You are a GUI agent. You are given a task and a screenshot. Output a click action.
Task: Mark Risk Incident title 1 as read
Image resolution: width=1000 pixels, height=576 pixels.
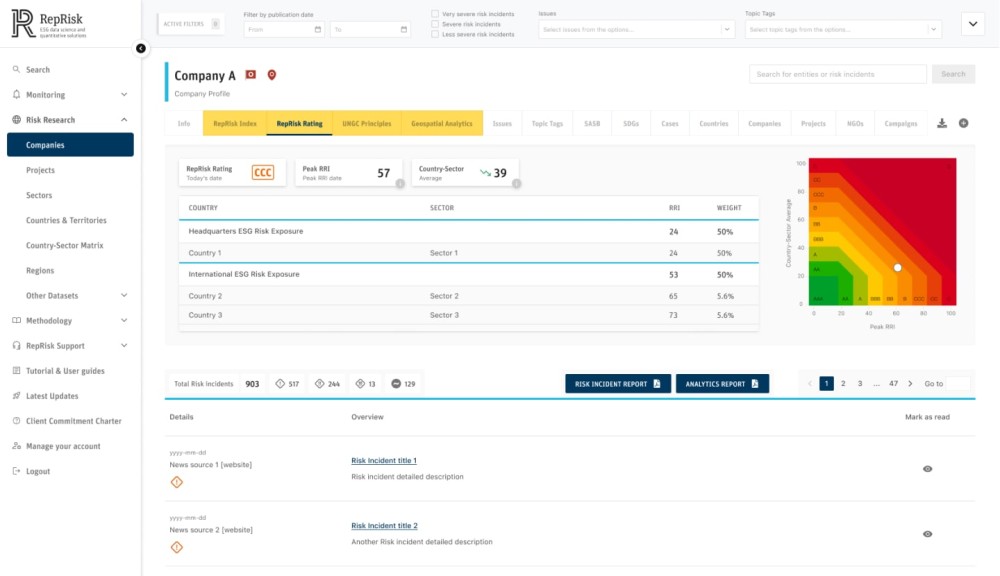coord(927,468)
